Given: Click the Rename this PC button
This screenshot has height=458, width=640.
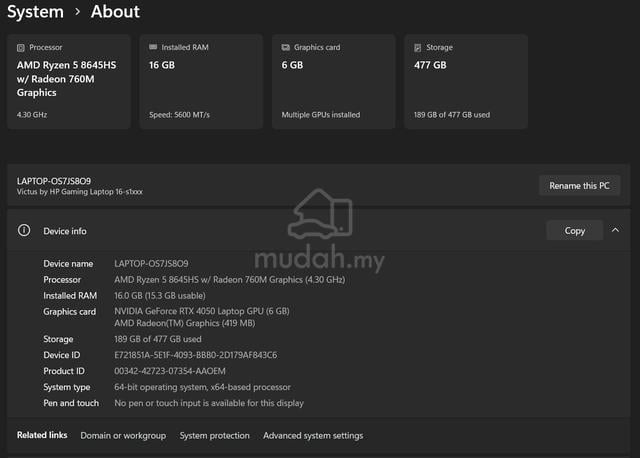Looking at the screenshot, I should (x=580, y=186).
